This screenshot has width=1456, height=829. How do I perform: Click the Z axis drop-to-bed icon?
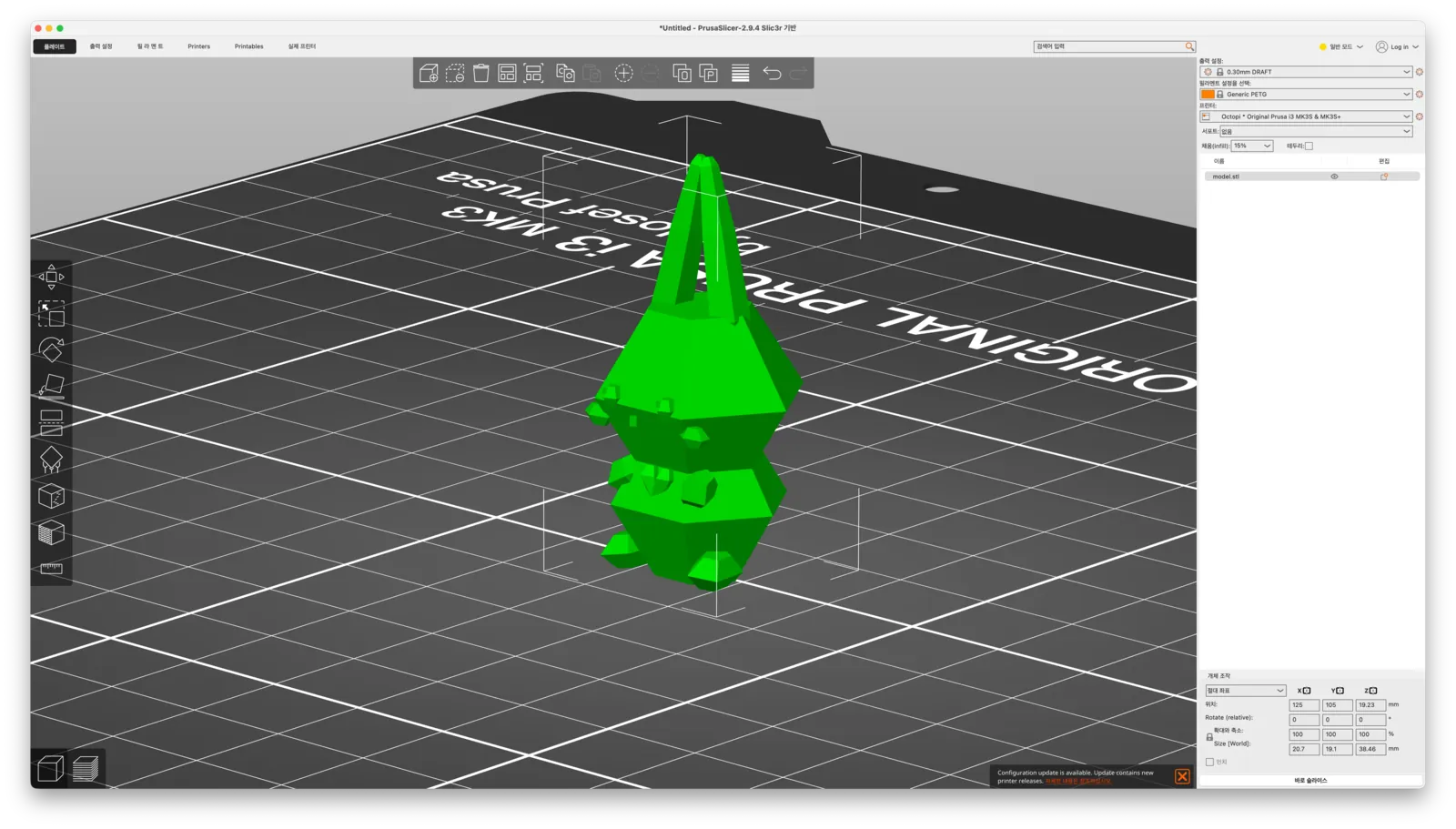[x=1373, y=691]
